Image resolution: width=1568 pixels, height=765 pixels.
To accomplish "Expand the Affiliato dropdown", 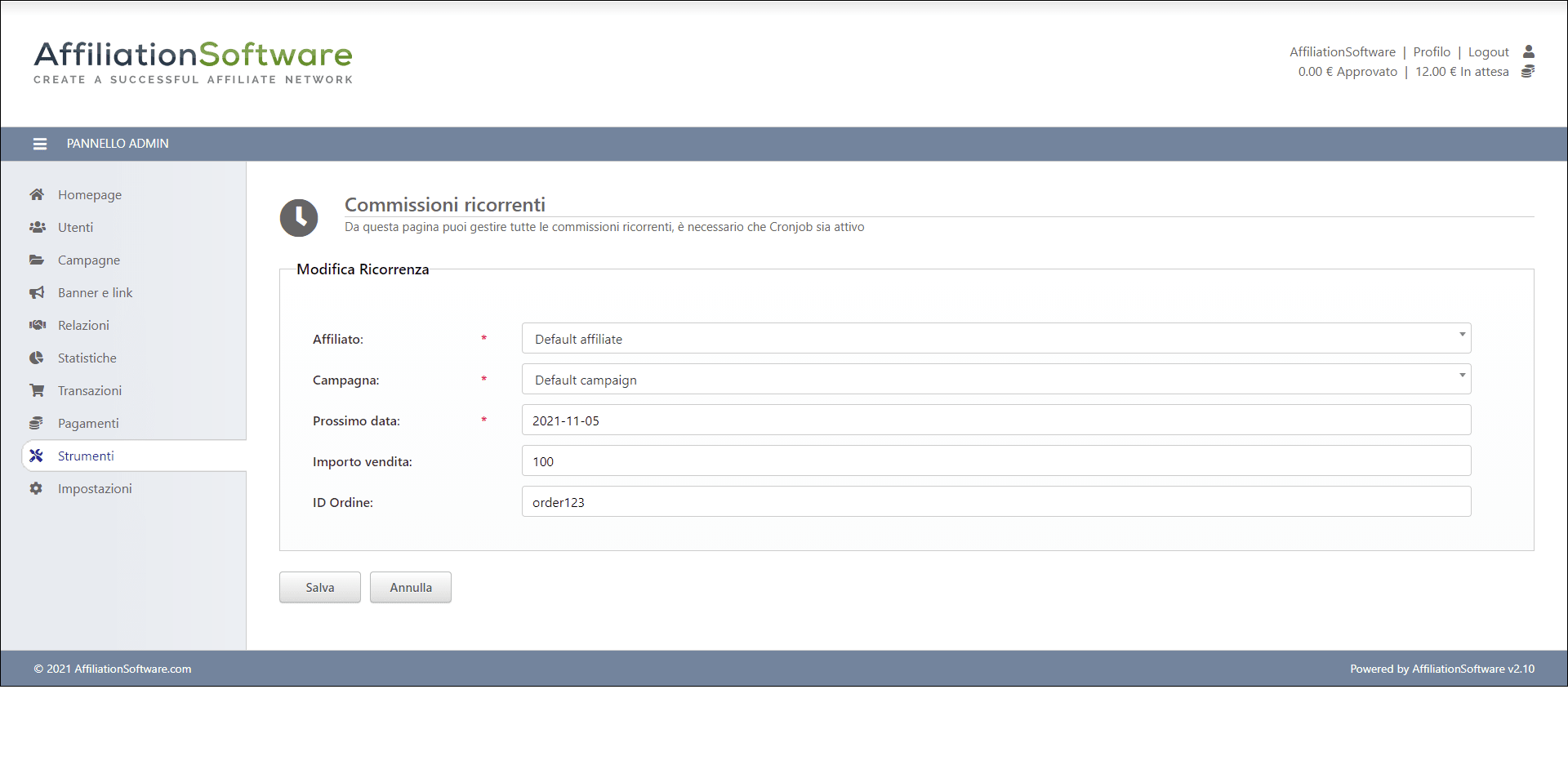I will [996, 338].
